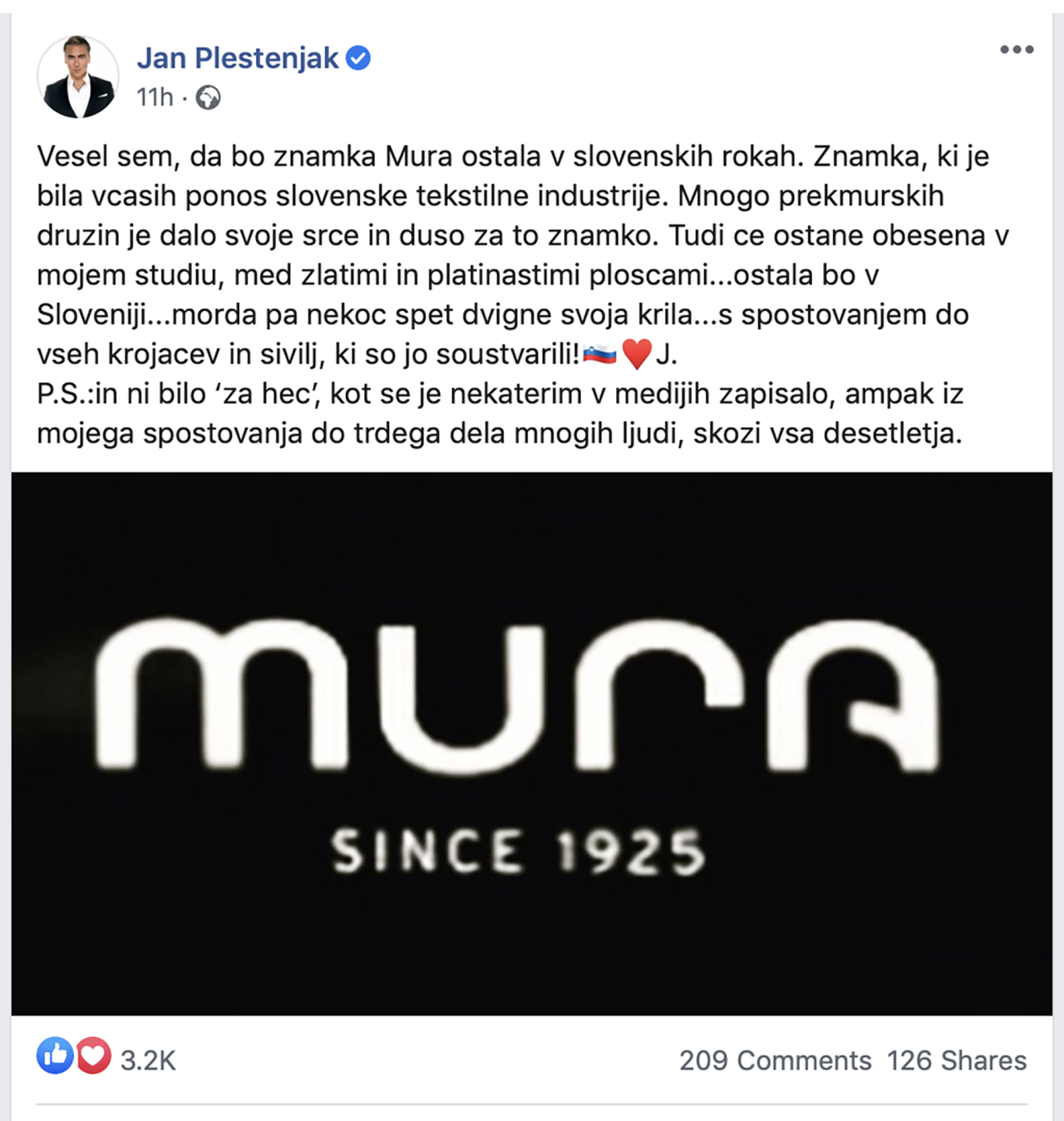Open the three-dot post options menu
Viewport: 1064px width, 1121px height.
coord(1017,50)
